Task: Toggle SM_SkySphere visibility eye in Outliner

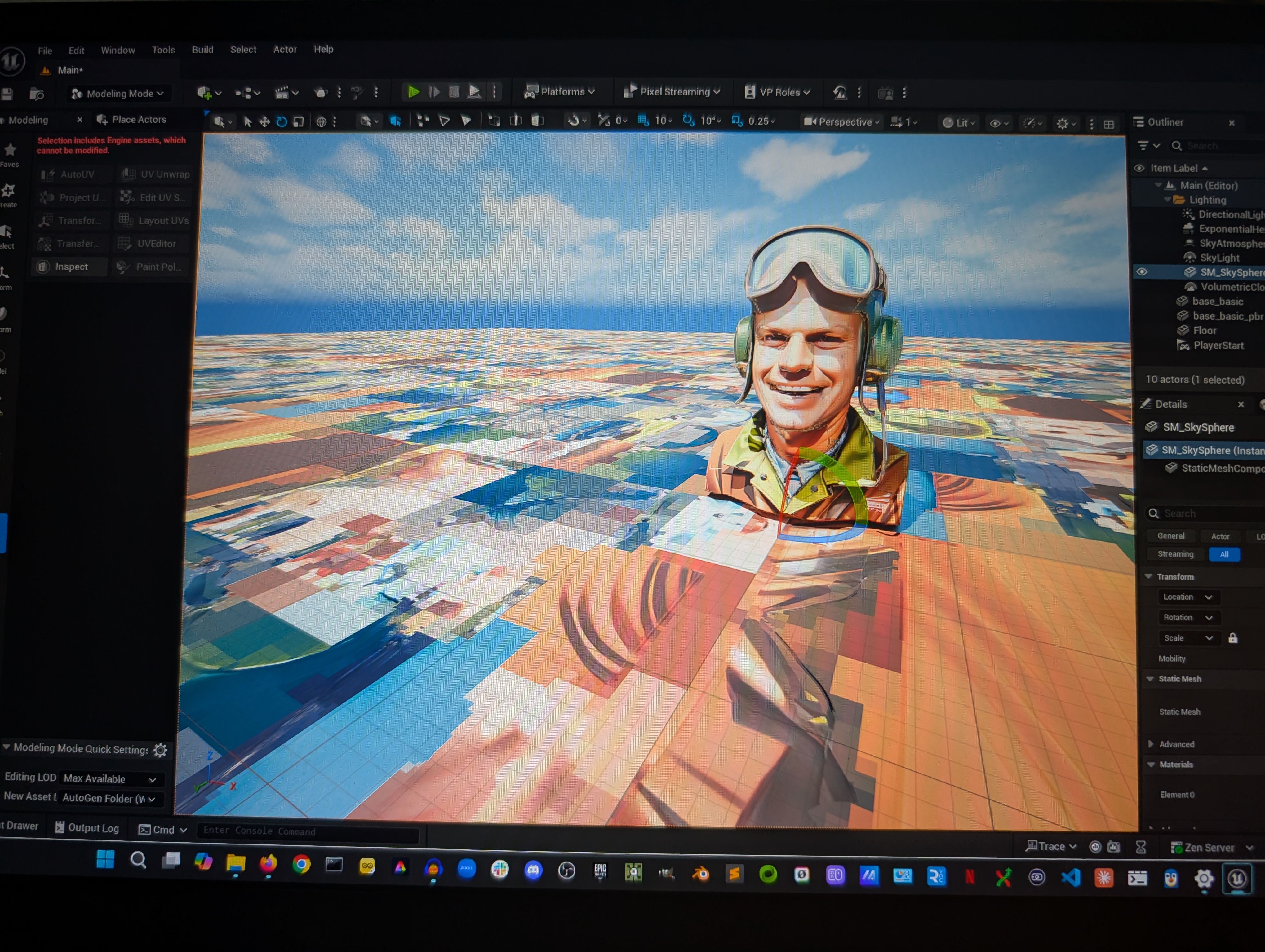Action: coord(1142,272)
